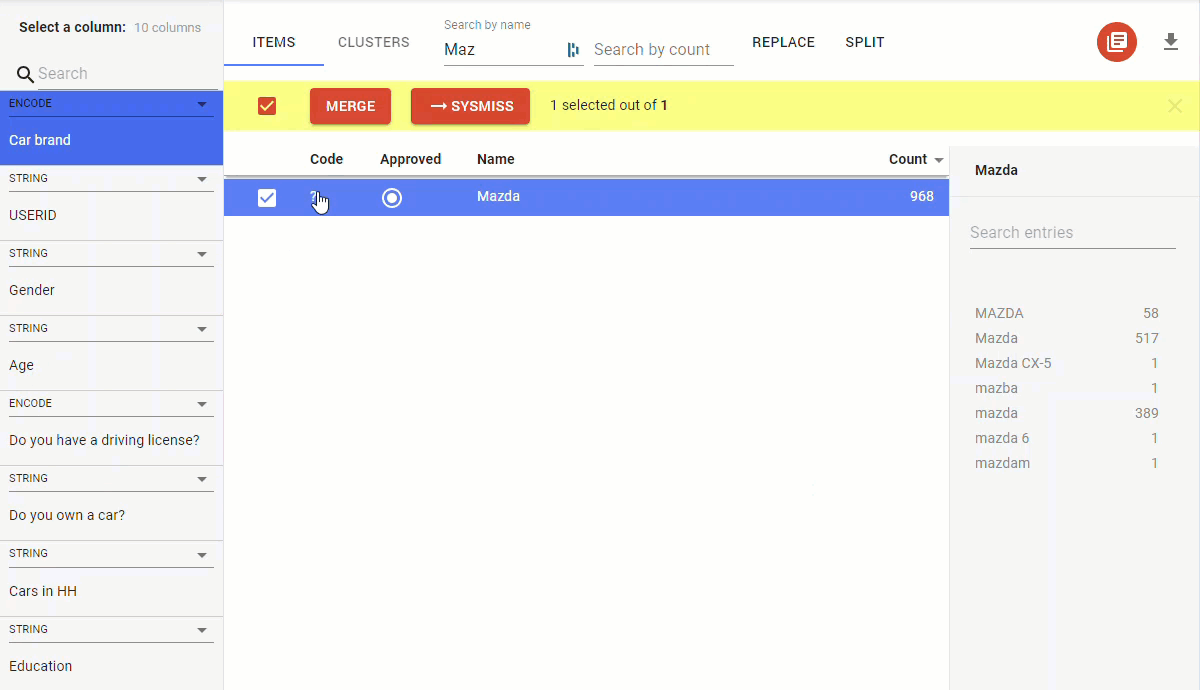The width and height of the screenshot is (1200, 690).
Task: Uncheck the Mazda row checkbox
Action: point(267,198)
